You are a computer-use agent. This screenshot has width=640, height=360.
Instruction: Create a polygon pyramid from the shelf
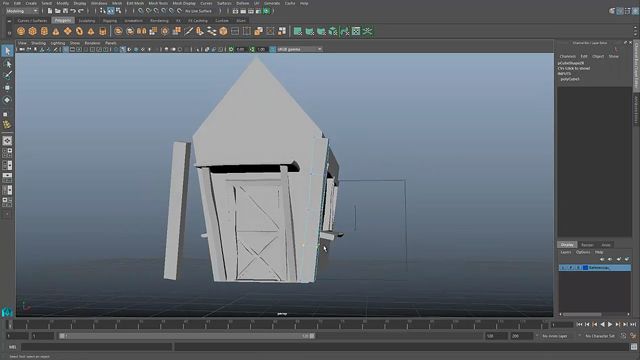tap(91, 31)
